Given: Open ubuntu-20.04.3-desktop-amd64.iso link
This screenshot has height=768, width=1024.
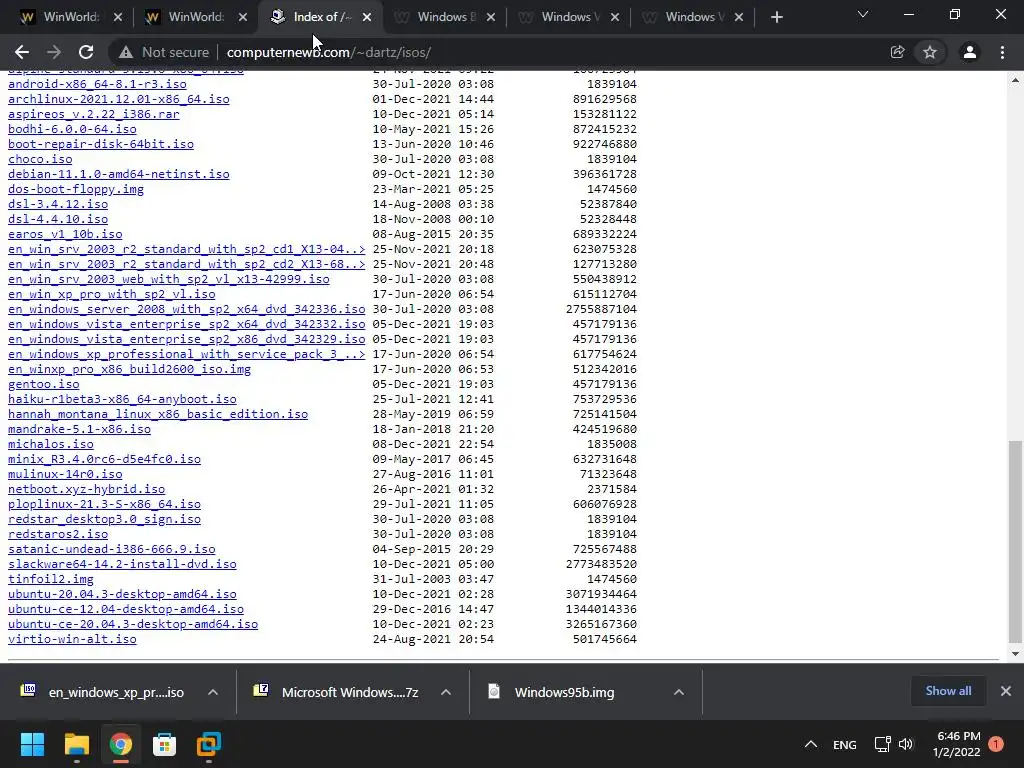Looking at the screenshot, I should (122, 594).
